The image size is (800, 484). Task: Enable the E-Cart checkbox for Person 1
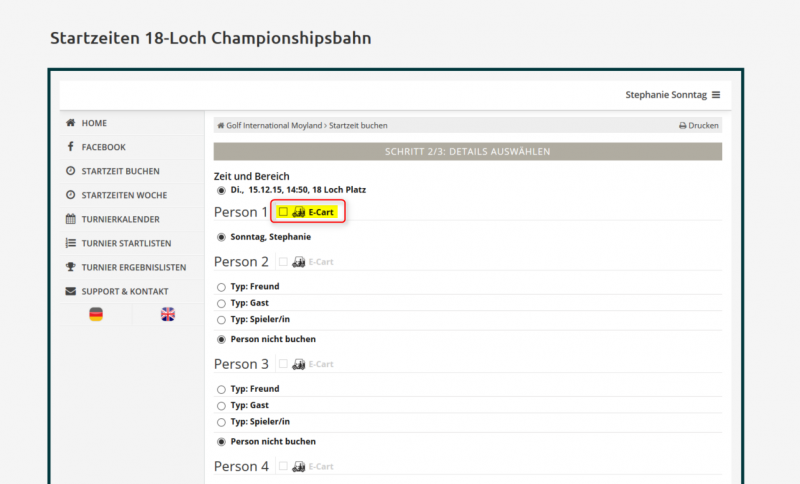coord(283,212)
